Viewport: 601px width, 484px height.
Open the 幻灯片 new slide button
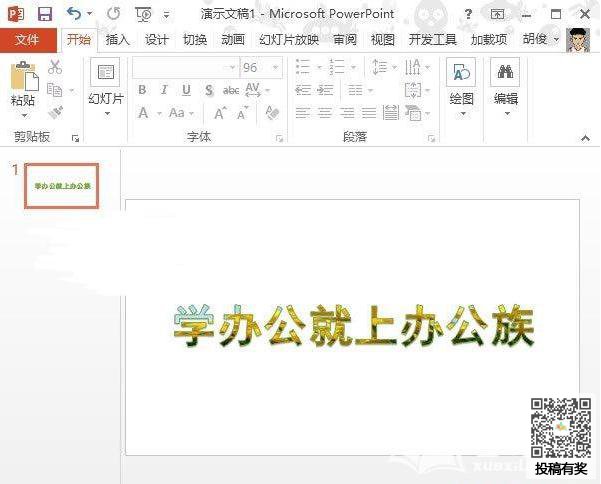click(105, 88)
